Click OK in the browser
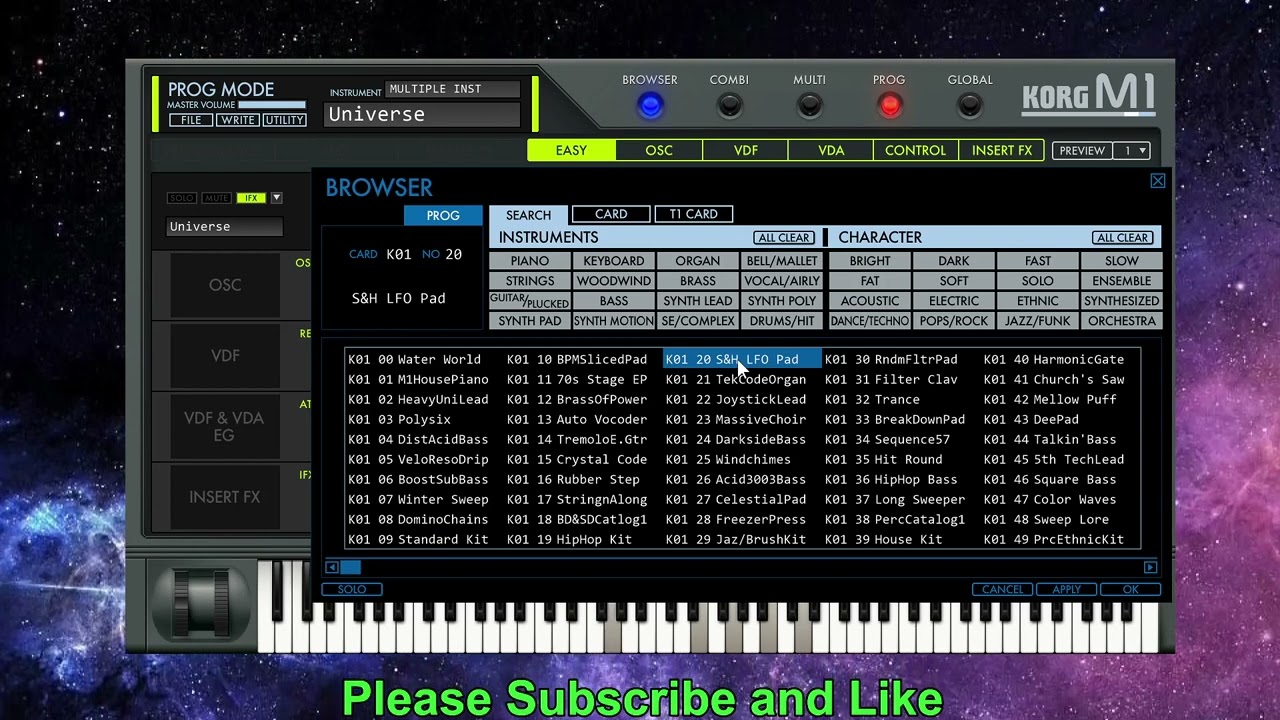Screen dimensions: 1280x720 point(1130,590)
